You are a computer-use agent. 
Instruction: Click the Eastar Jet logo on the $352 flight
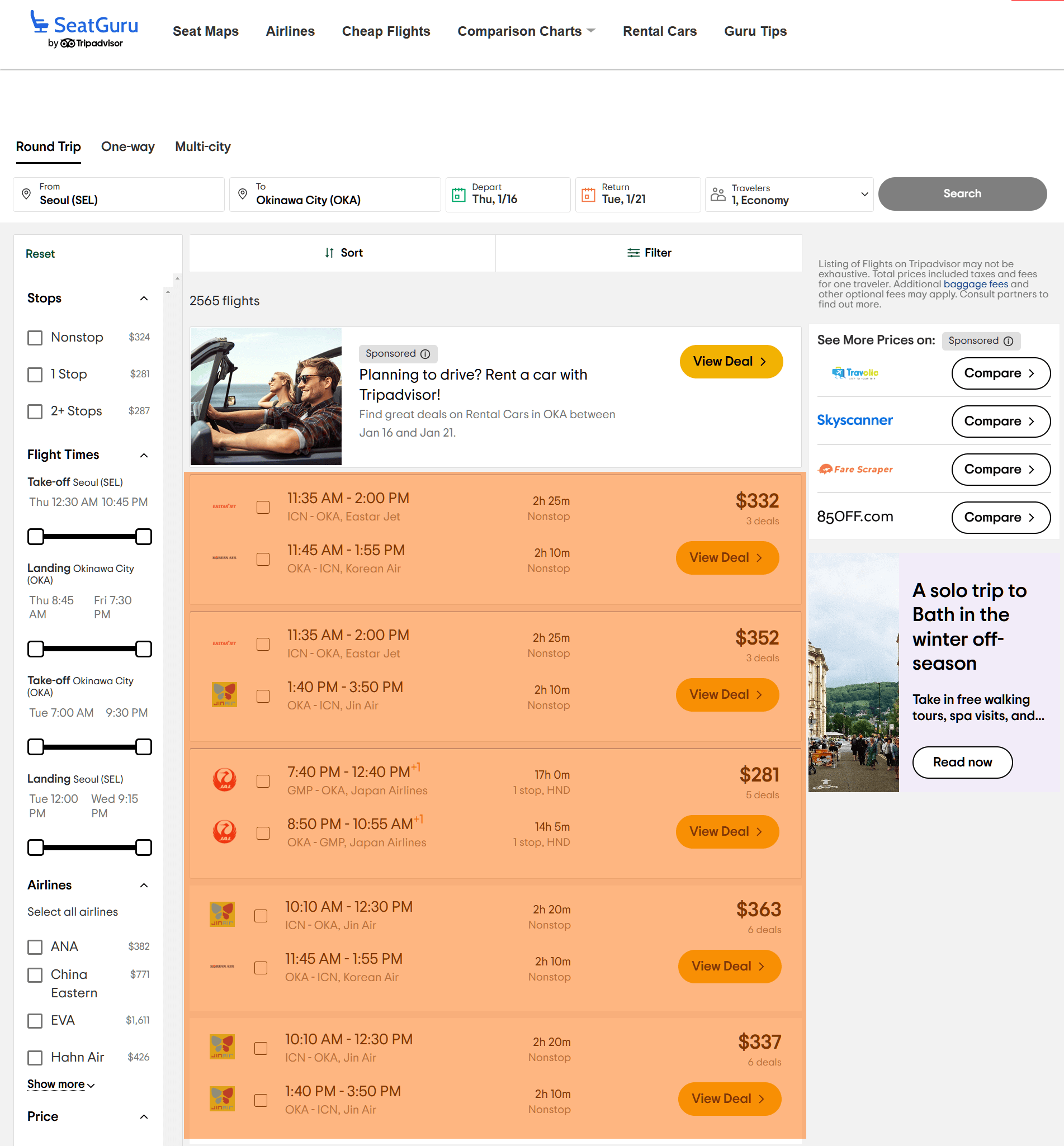click(x=224, y=643)
